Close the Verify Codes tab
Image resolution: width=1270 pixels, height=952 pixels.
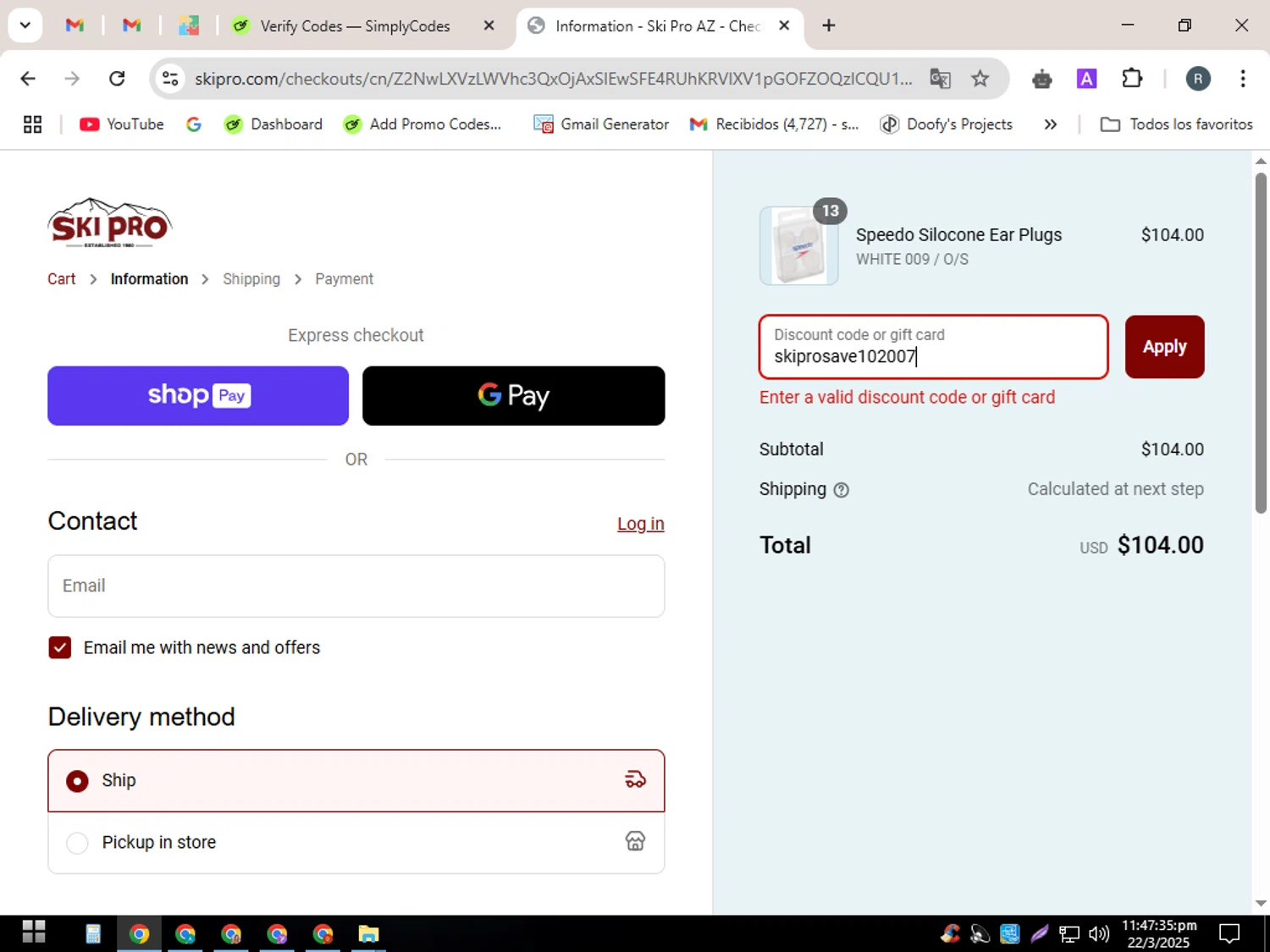[x=489, y=25]
